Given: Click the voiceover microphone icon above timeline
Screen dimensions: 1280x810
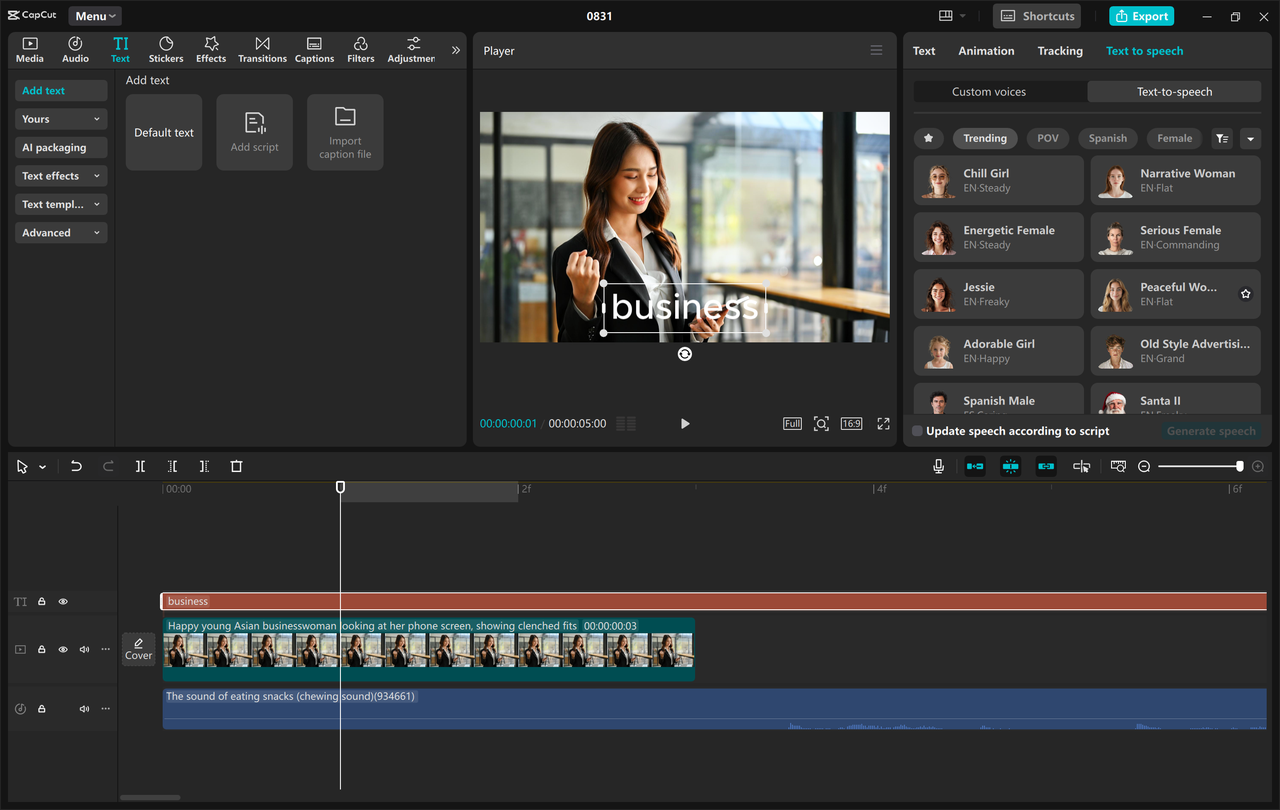Looking at the screenshot, I should click(x=938, y=466).
